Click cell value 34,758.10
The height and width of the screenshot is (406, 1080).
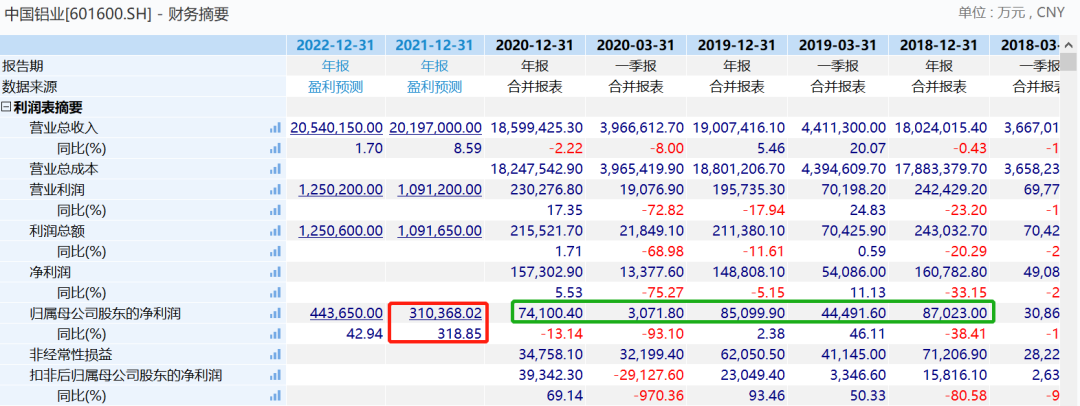552,355
